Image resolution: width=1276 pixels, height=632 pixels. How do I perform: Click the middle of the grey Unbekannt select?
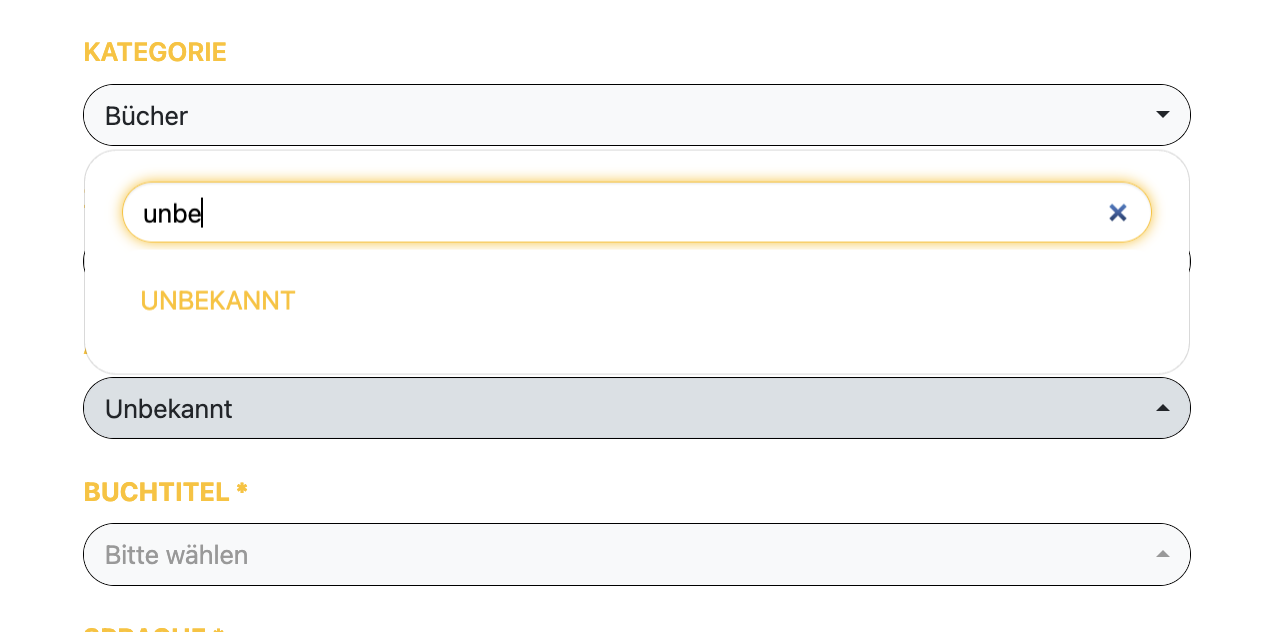point(636,408)
